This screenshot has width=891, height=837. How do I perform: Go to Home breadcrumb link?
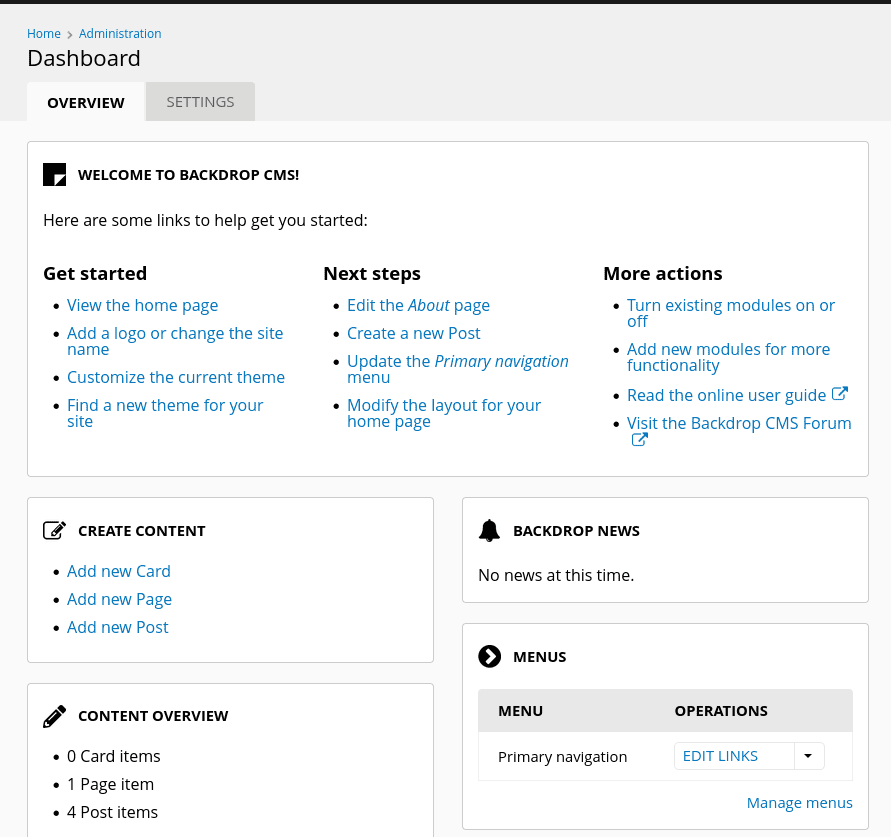click(x=44, y=34)
